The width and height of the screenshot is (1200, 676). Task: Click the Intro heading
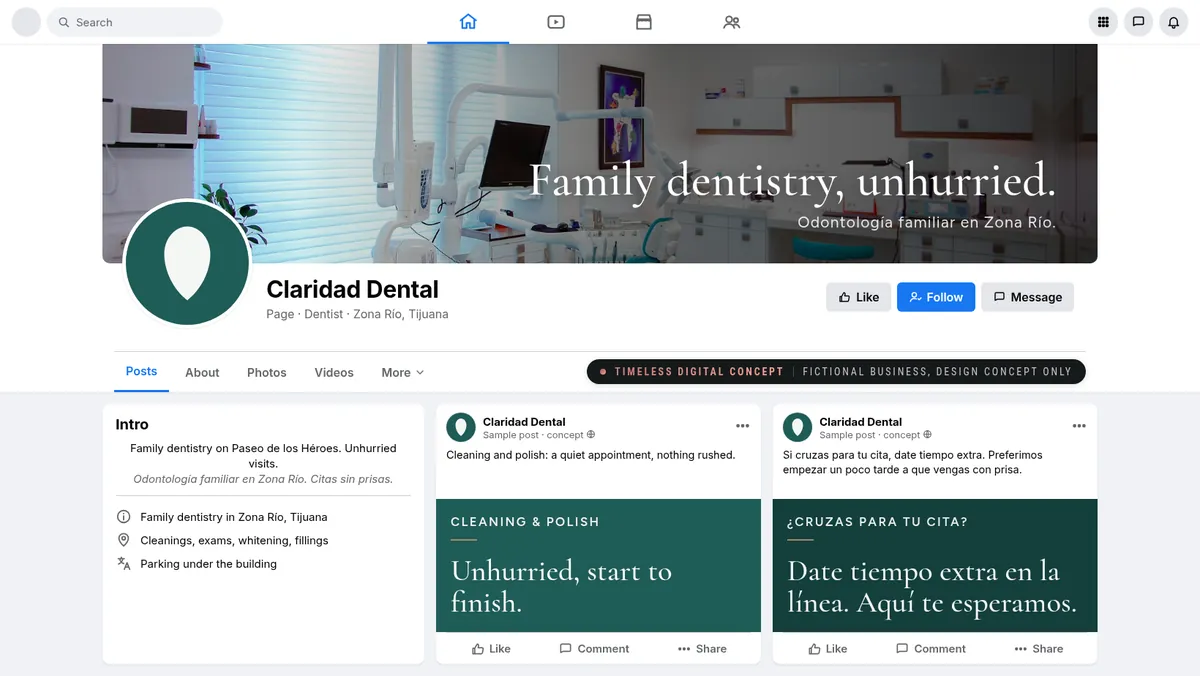pos(132,424)
